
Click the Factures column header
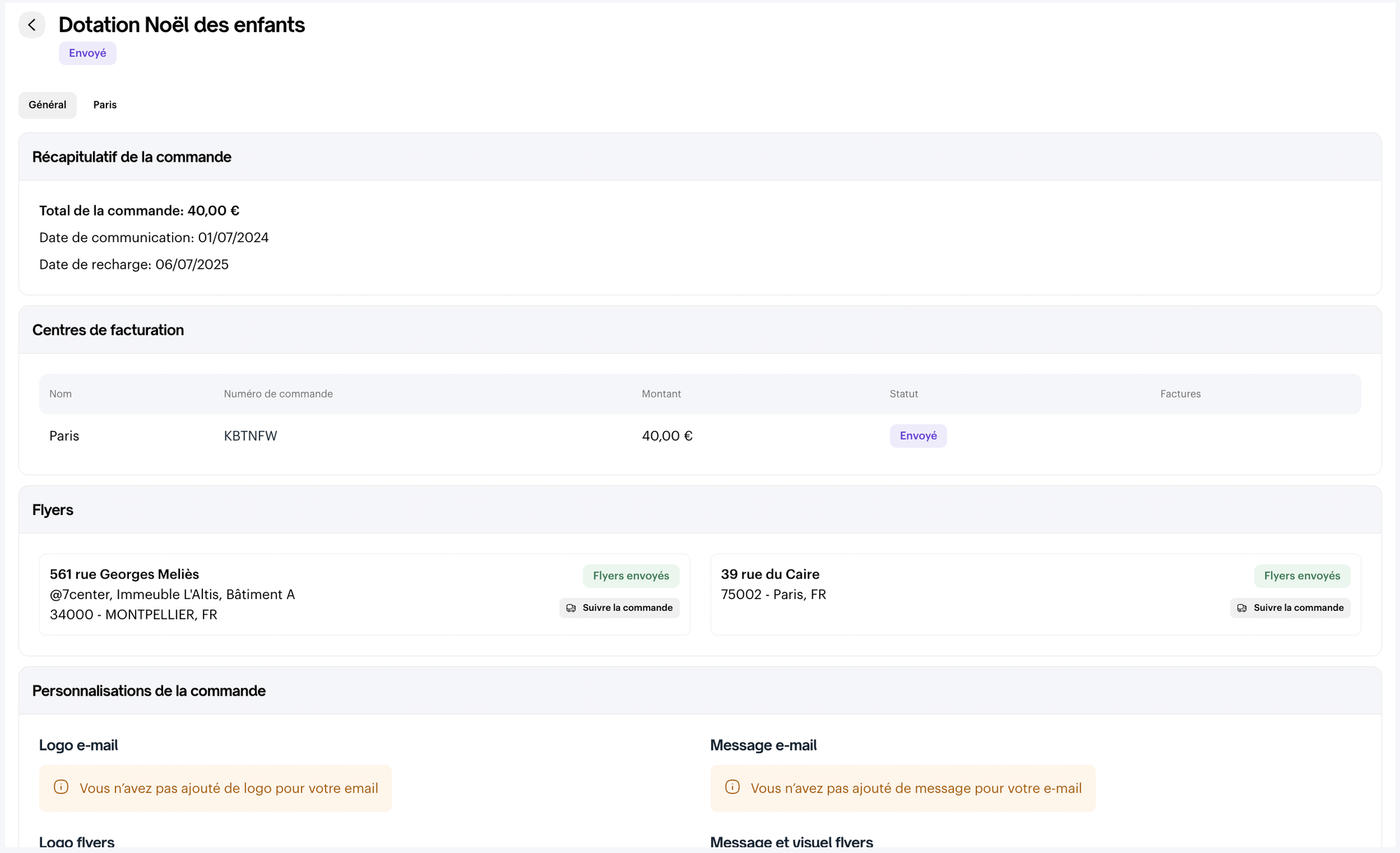pyautogui.click(x=1180, y=394)
